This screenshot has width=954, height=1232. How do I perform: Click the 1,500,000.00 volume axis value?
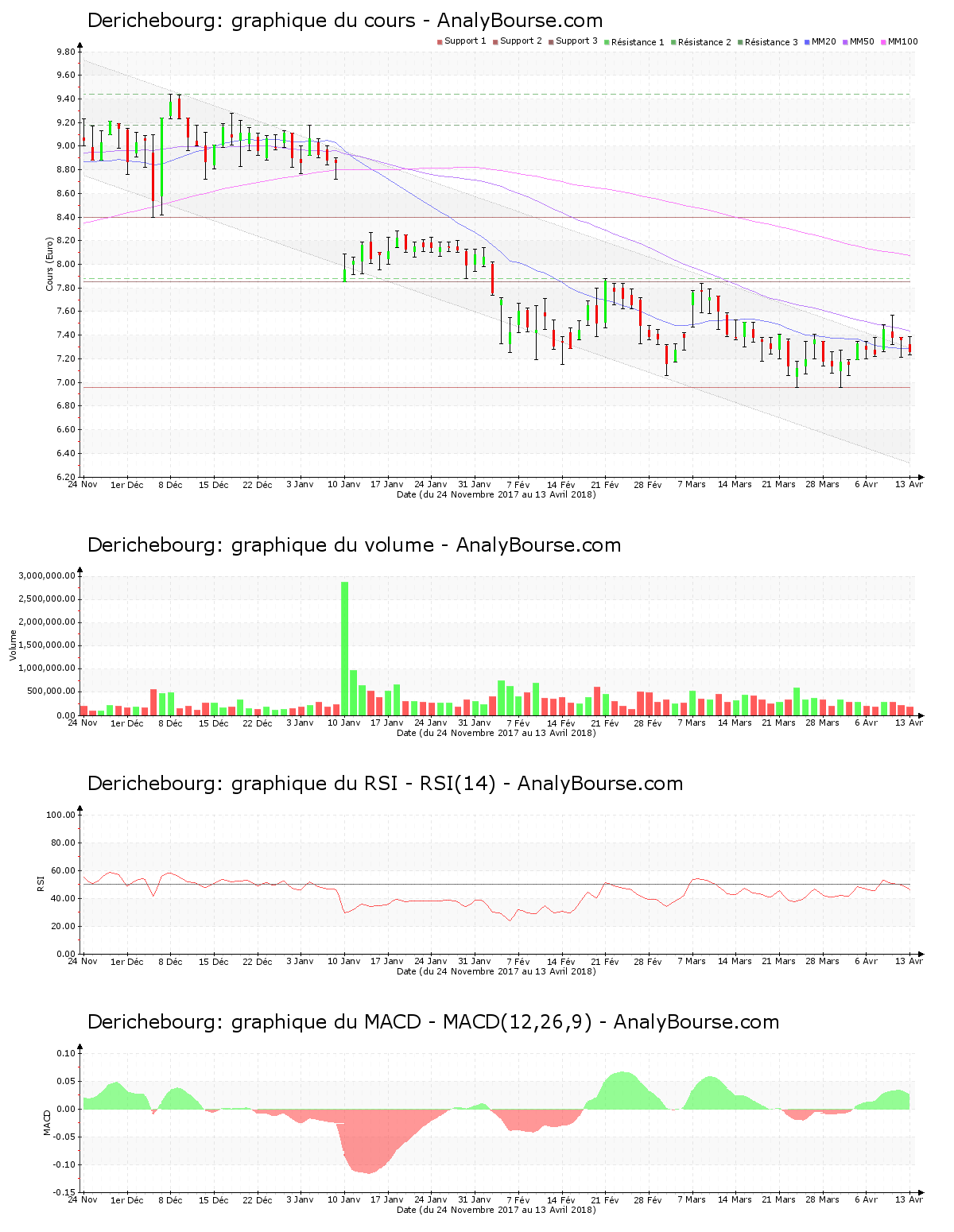tap(48, 645)
